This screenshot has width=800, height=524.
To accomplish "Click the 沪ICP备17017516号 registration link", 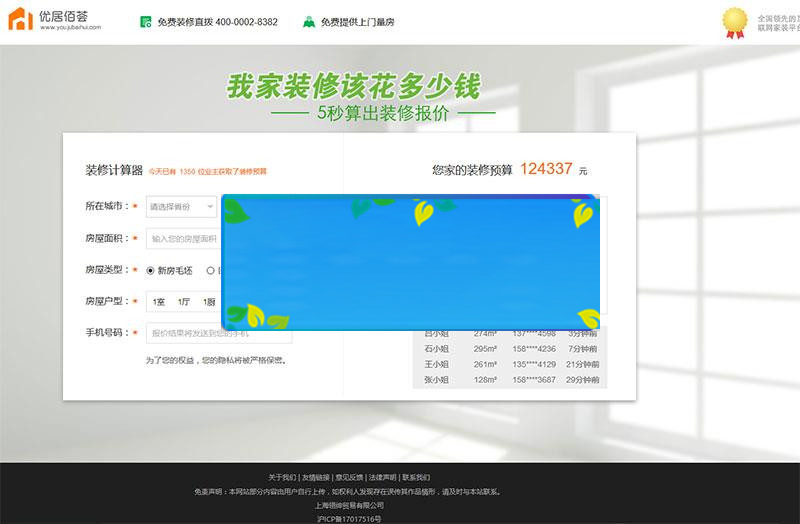I will tap(349, 519).
